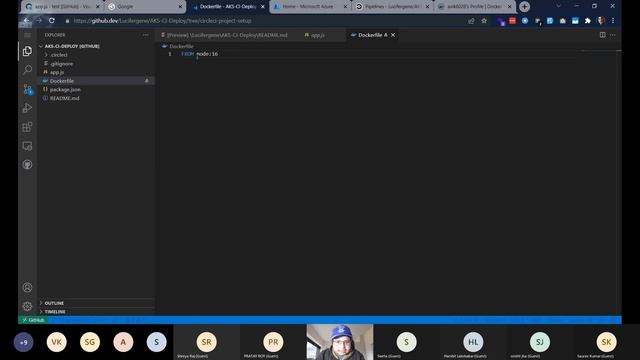Switch to the Docker profile browser tab
This screenshot has width=640, height=360.
[x=474, y=7]
